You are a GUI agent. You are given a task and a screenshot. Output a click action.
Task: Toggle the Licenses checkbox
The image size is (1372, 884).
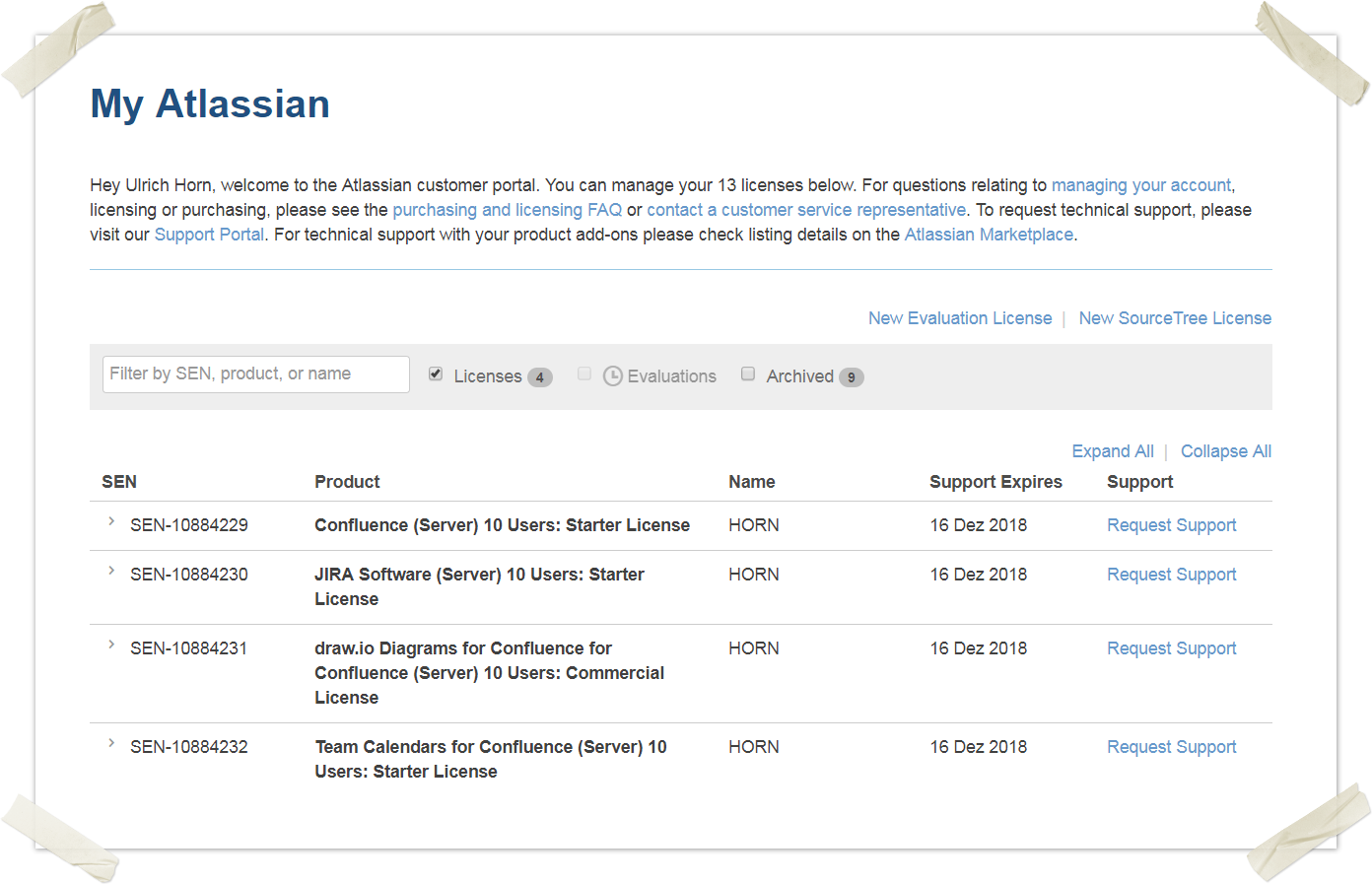pos(436,374)
